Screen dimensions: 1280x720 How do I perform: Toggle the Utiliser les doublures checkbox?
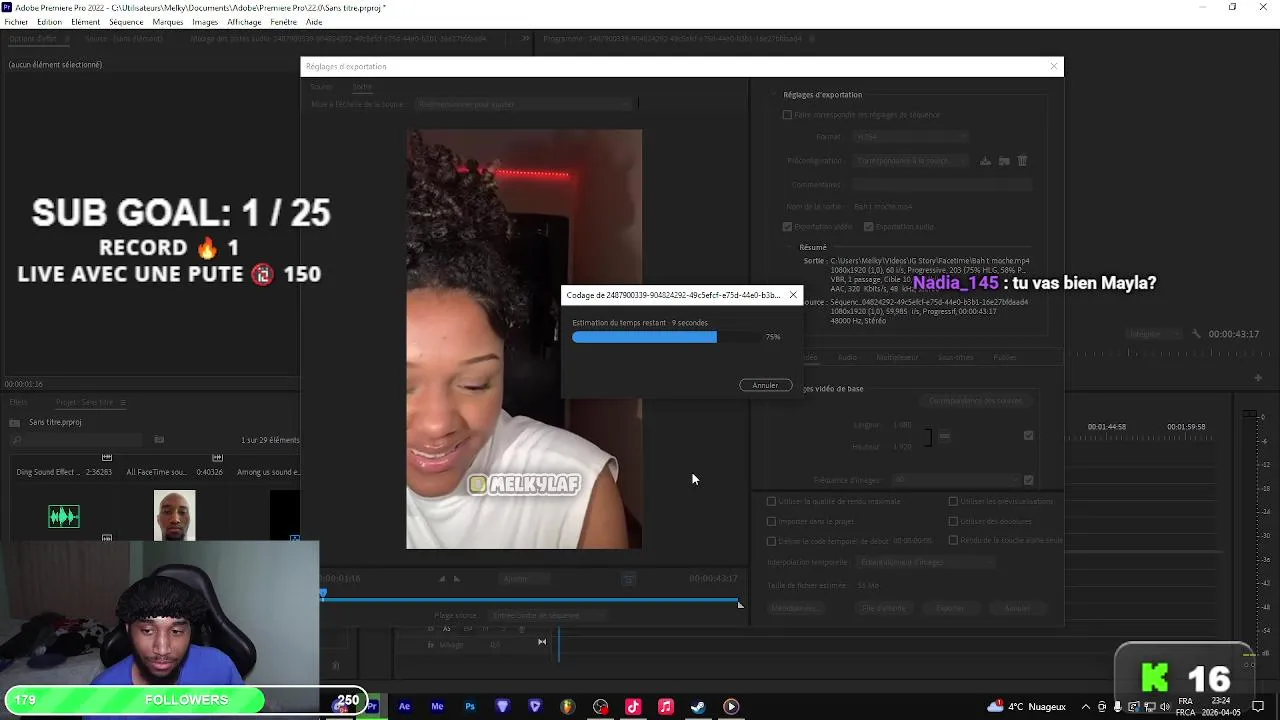coord(953,521)
